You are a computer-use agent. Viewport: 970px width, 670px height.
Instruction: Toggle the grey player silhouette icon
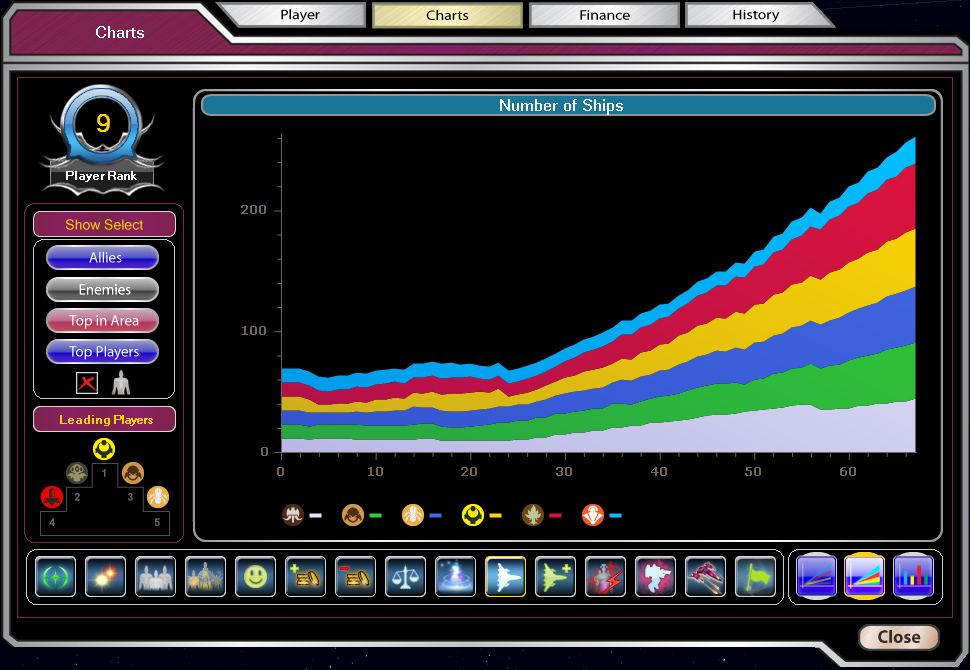(x=121, y=383)
